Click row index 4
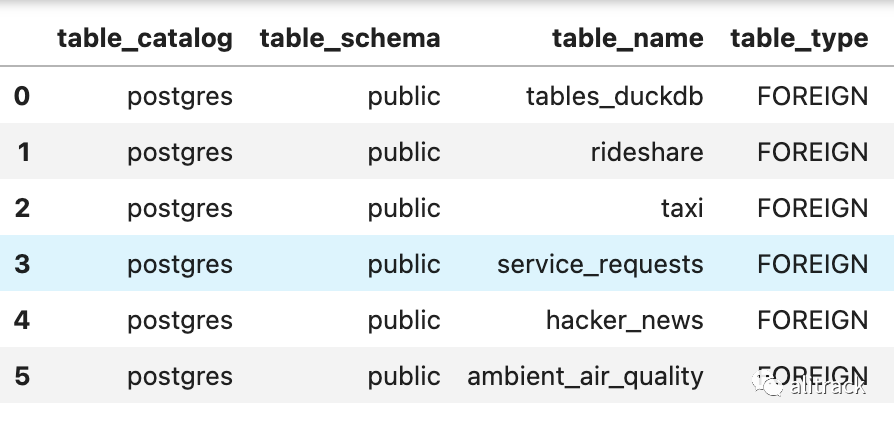This screenshot has width=894, height=422. 22,320
